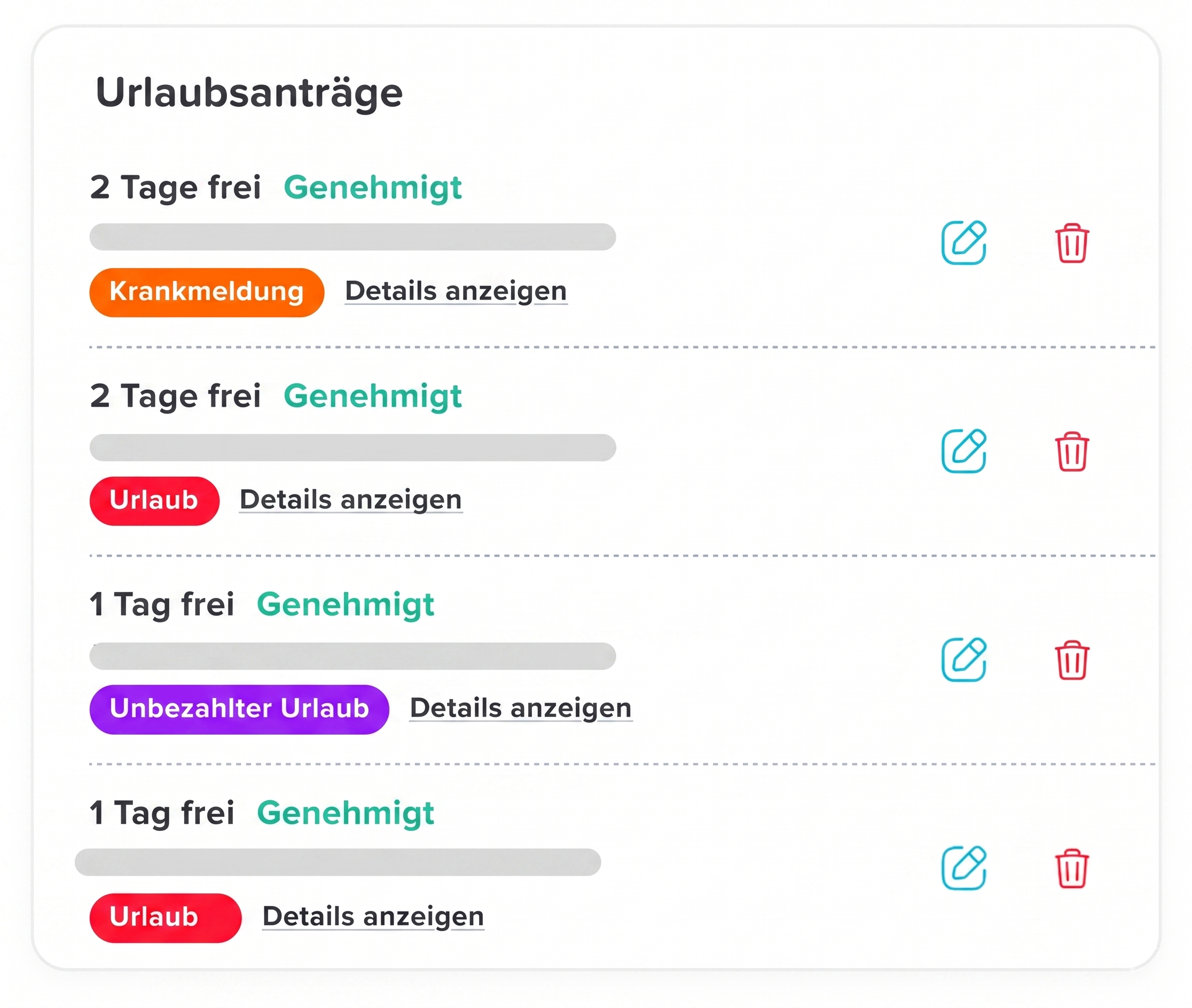Delete the last 1-day Urlaub request
The width and height of the screenshot is (1192, 1008).
pos(1071,869)
